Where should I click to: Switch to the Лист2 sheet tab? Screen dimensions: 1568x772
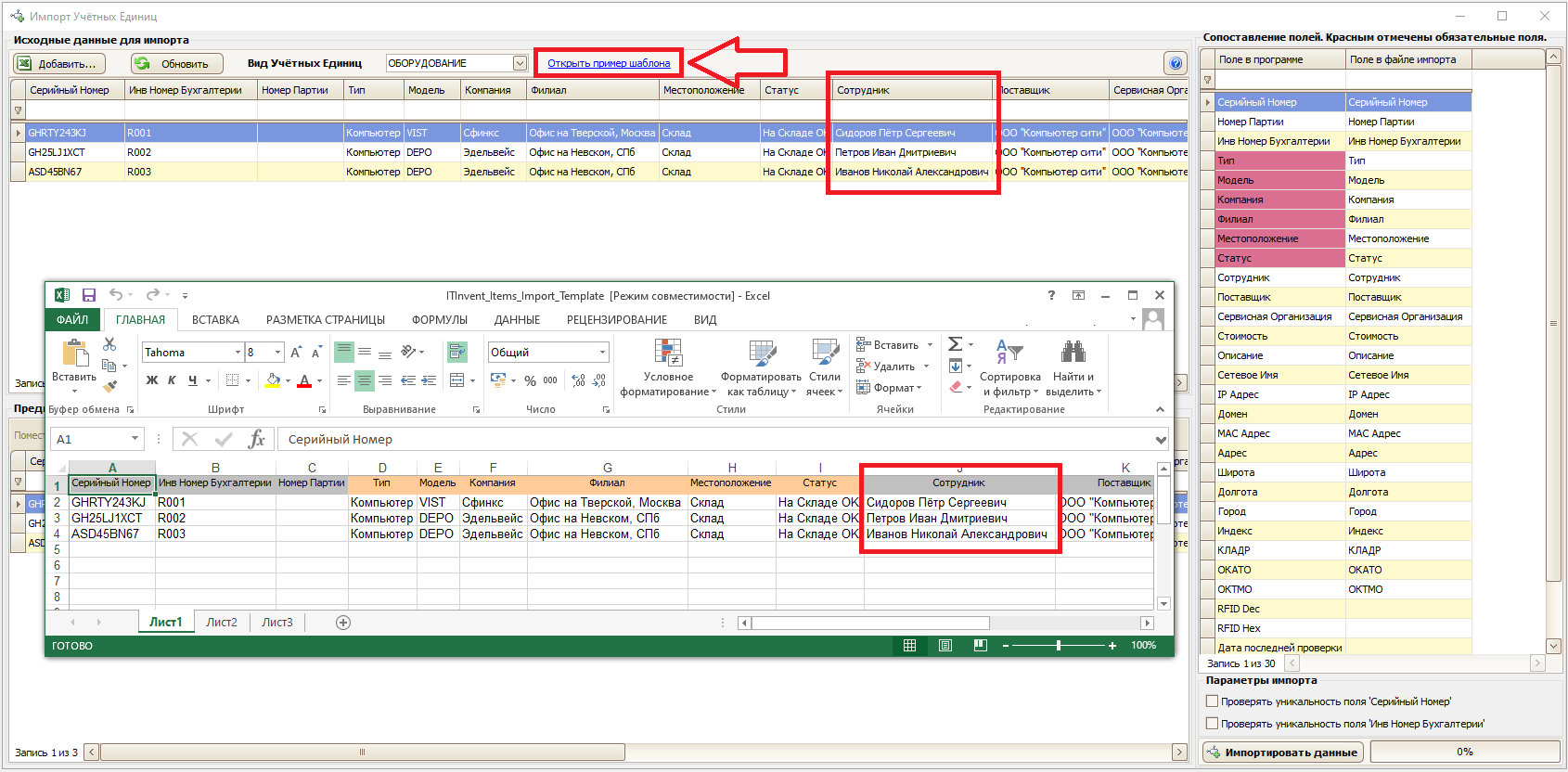(x=222, y=623)
